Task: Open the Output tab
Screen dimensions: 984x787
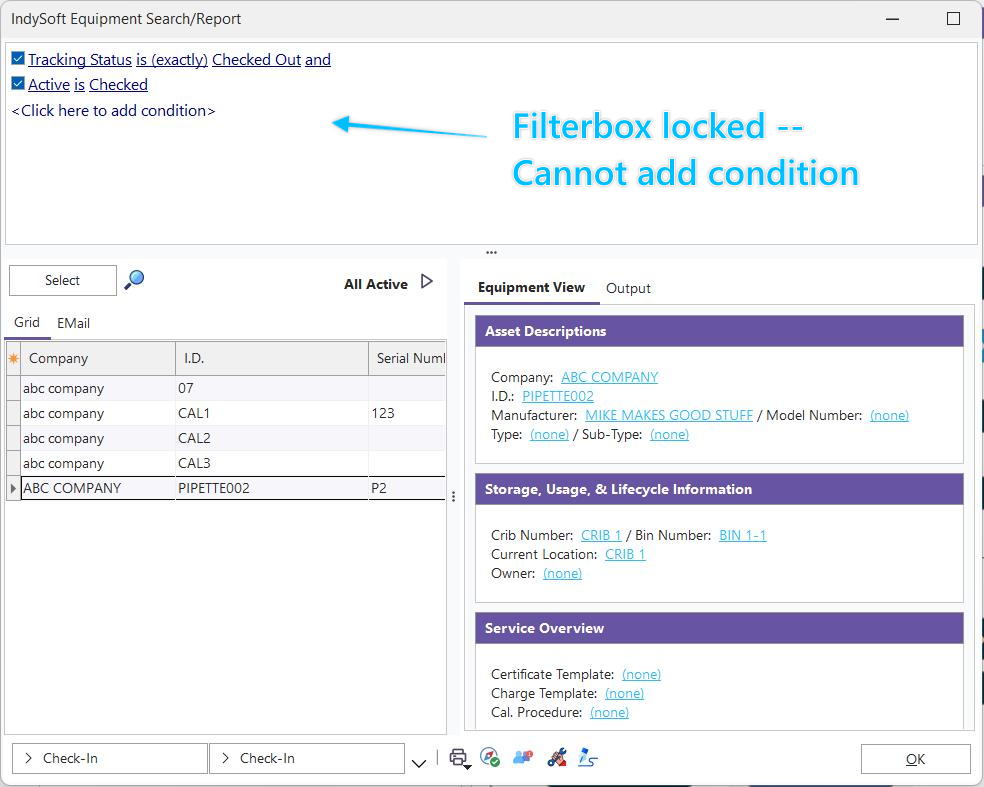Action: pyautogui.click(x=628, y=288)
